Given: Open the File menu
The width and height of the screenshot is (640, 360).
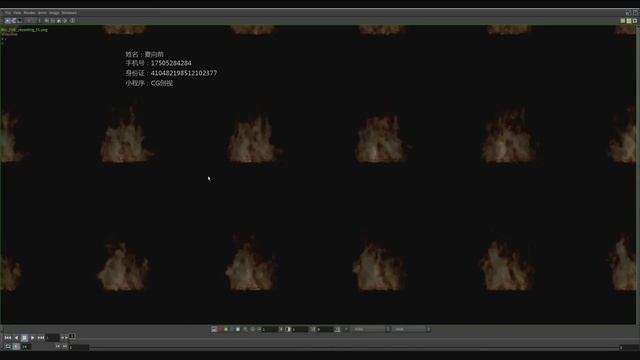Looking at the screenshot, I should pos(8,13).
